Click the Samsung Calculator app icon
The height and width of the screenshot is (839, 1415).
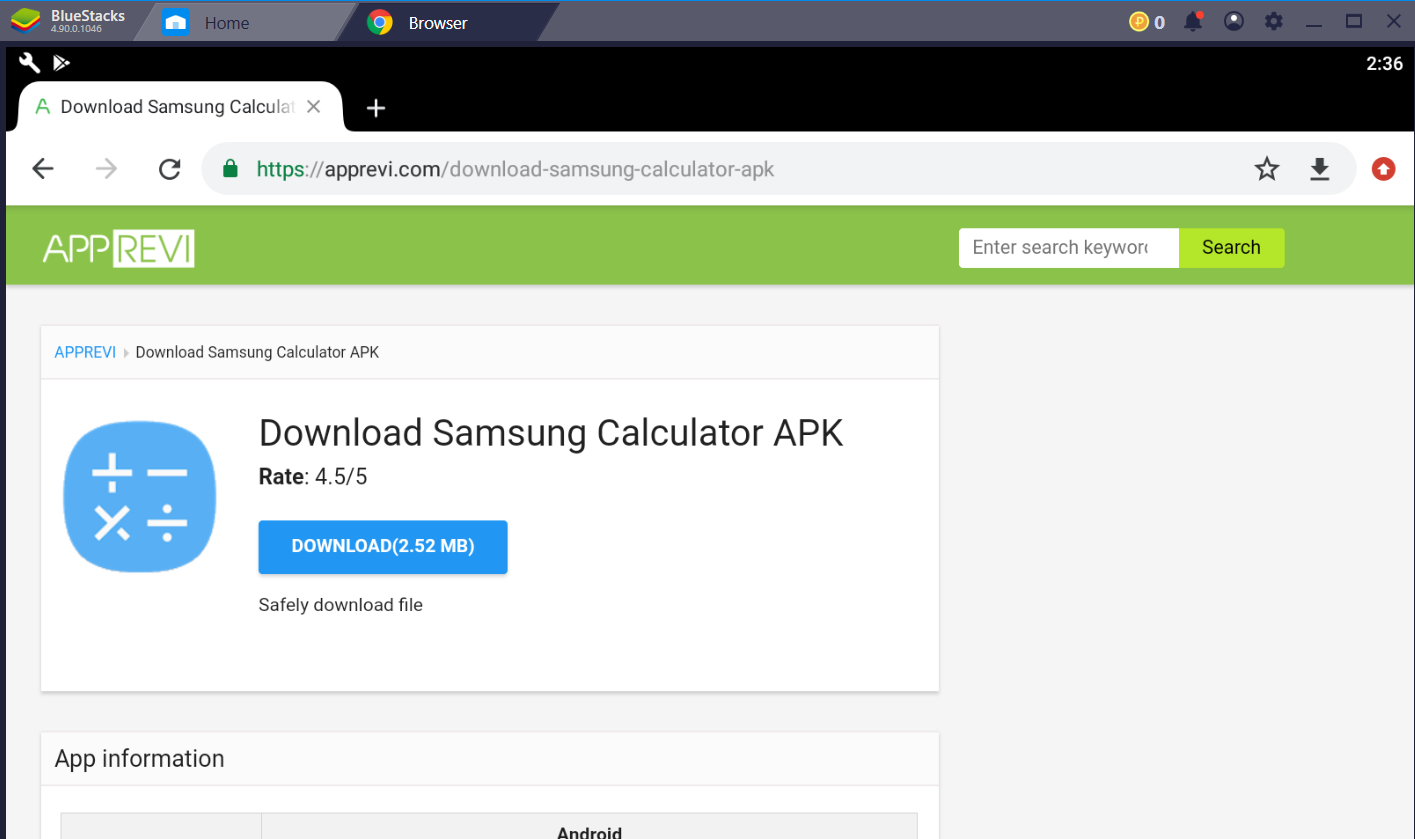140,496
